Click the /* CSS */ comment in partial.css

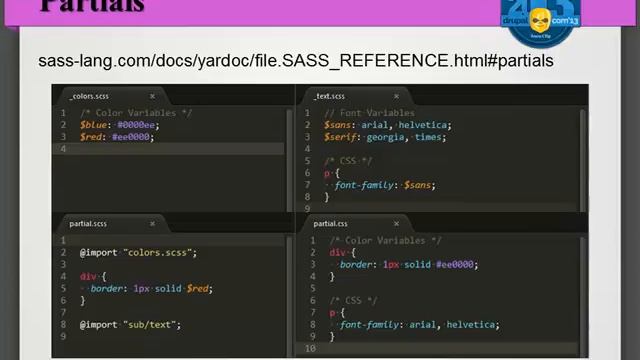coord(353,301)
